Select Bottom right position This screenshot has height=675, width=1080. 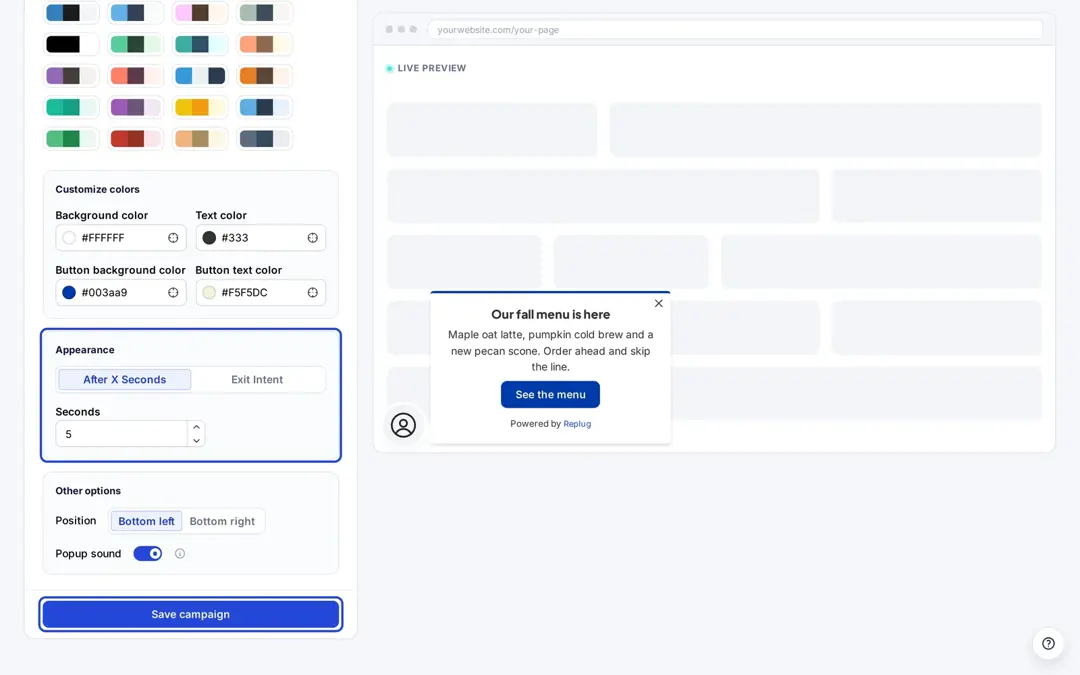coord(222,521)
